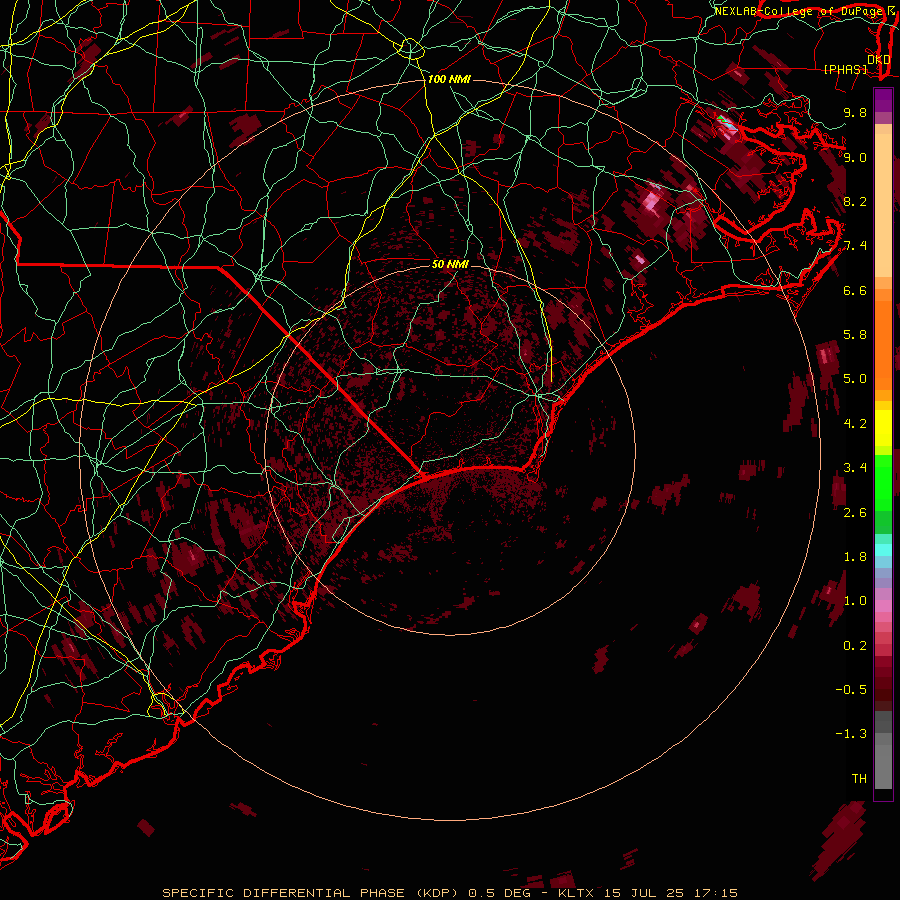This screenshot has height=900, width=900.
Task: Click the TH threshold label
Action: (859, 779)
